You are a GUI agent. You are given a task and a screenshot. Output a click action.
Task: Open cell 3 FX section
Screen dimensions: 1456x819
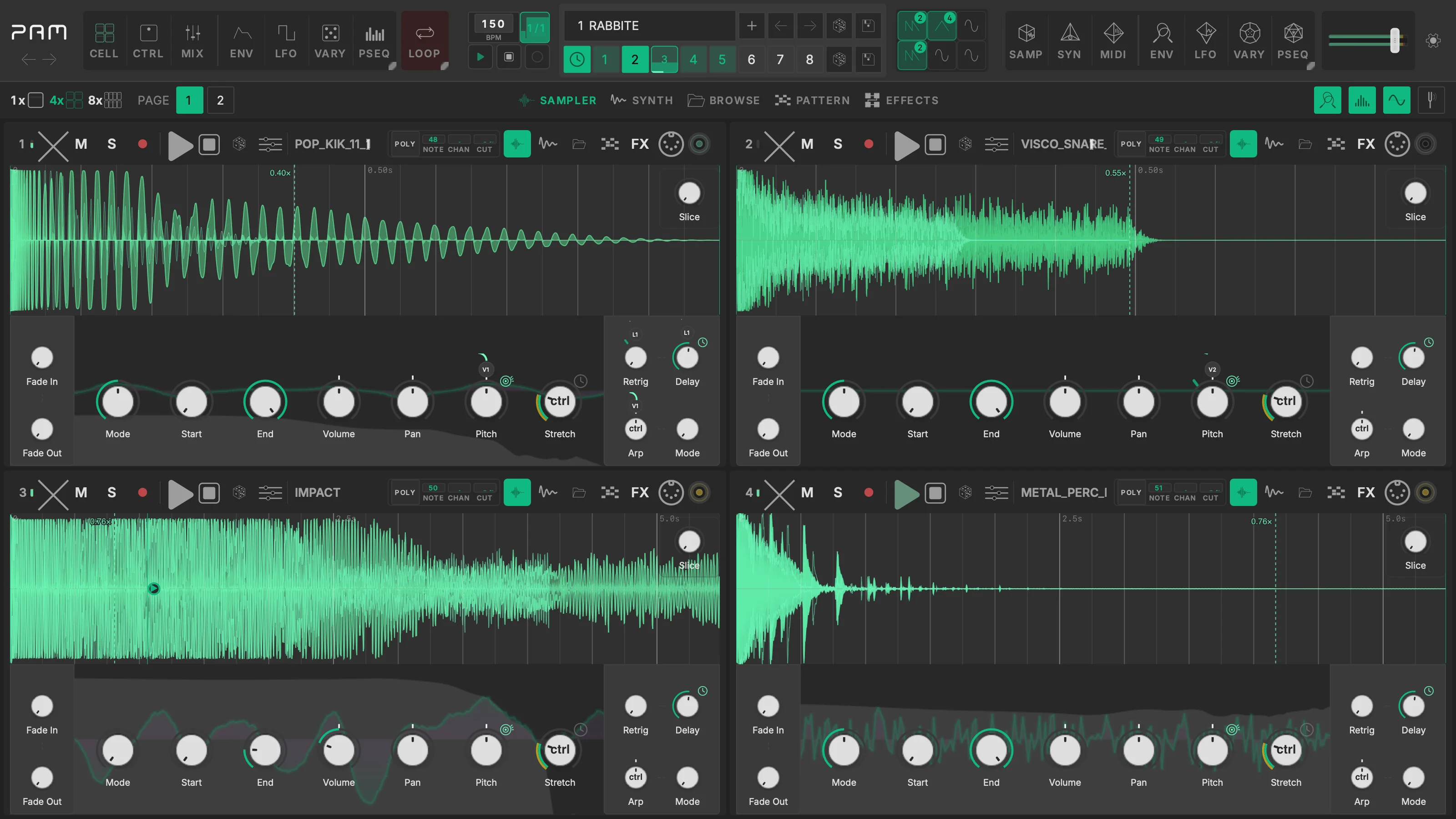(x=640, y=493)
